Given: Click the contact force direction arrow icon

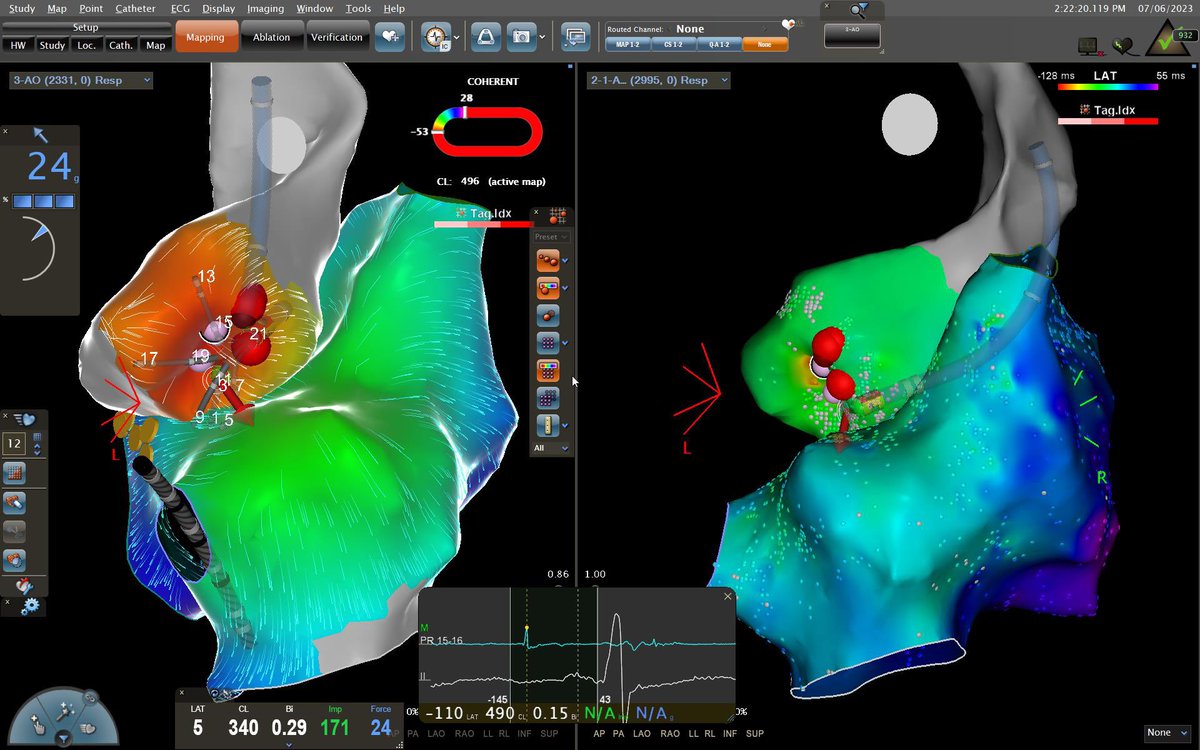Looking at the screenshot, I should [40, 134].
